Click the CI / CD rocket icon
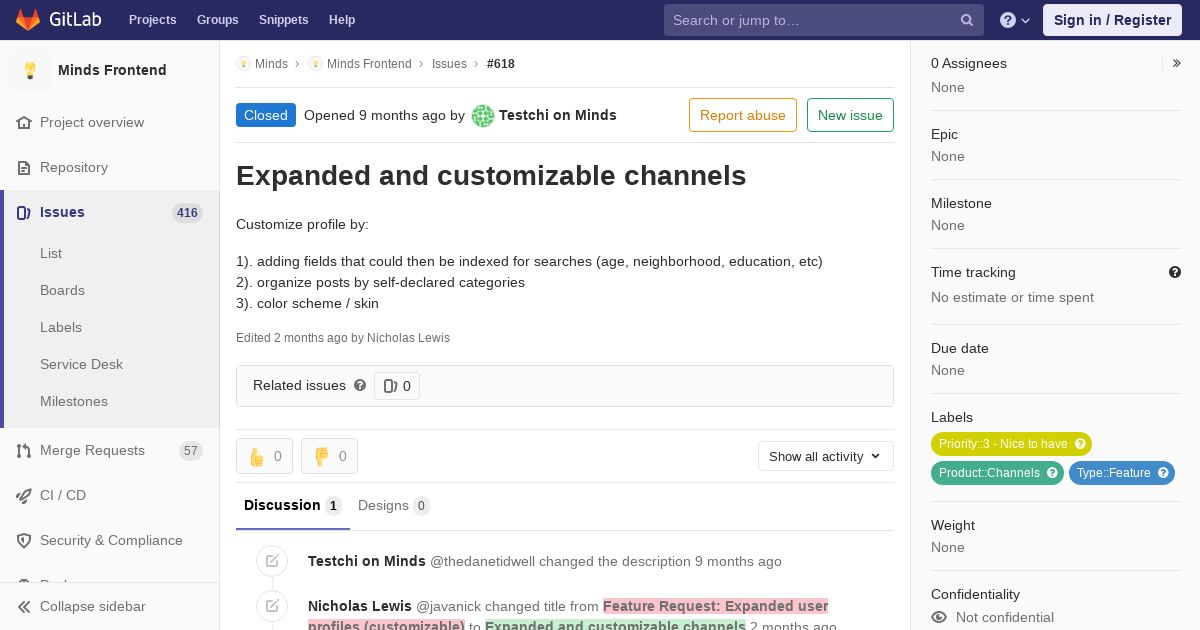The width and height of the screenshot is (1200, 630). [24, 496]
